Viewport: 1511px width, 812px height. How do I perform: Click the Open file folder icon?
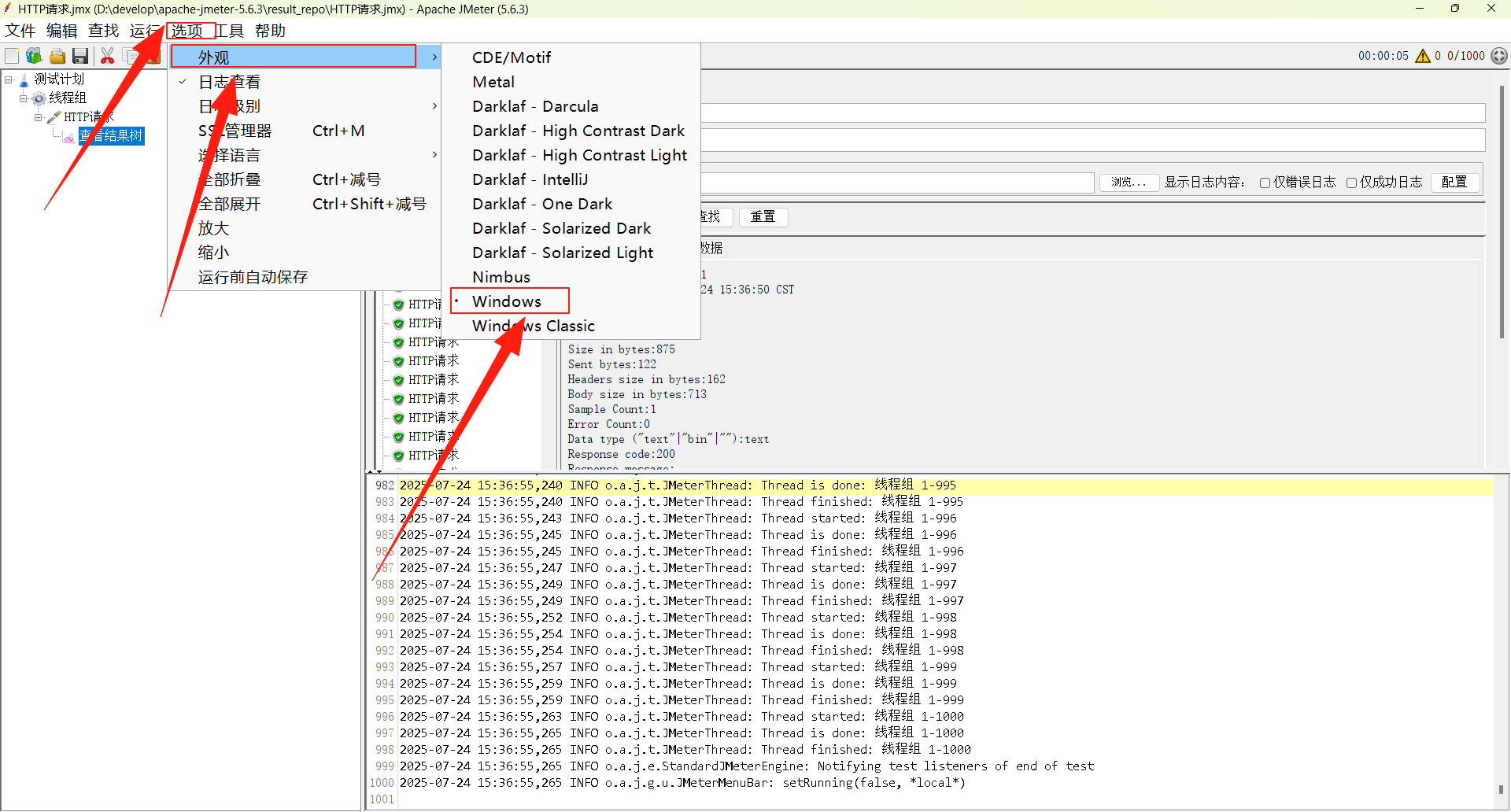(57, 56)
